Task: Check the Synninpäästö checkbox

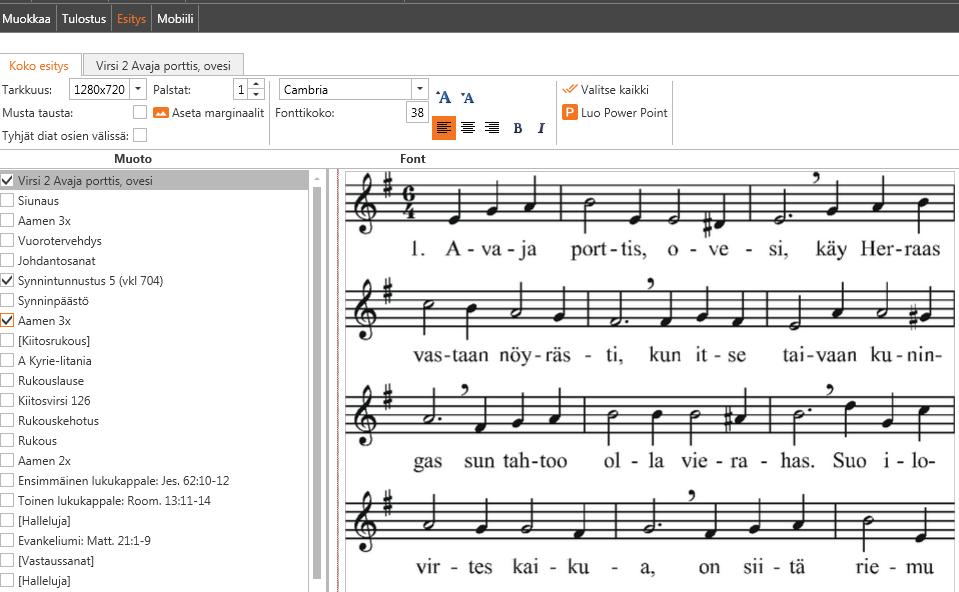Action: tap(7, 300)
